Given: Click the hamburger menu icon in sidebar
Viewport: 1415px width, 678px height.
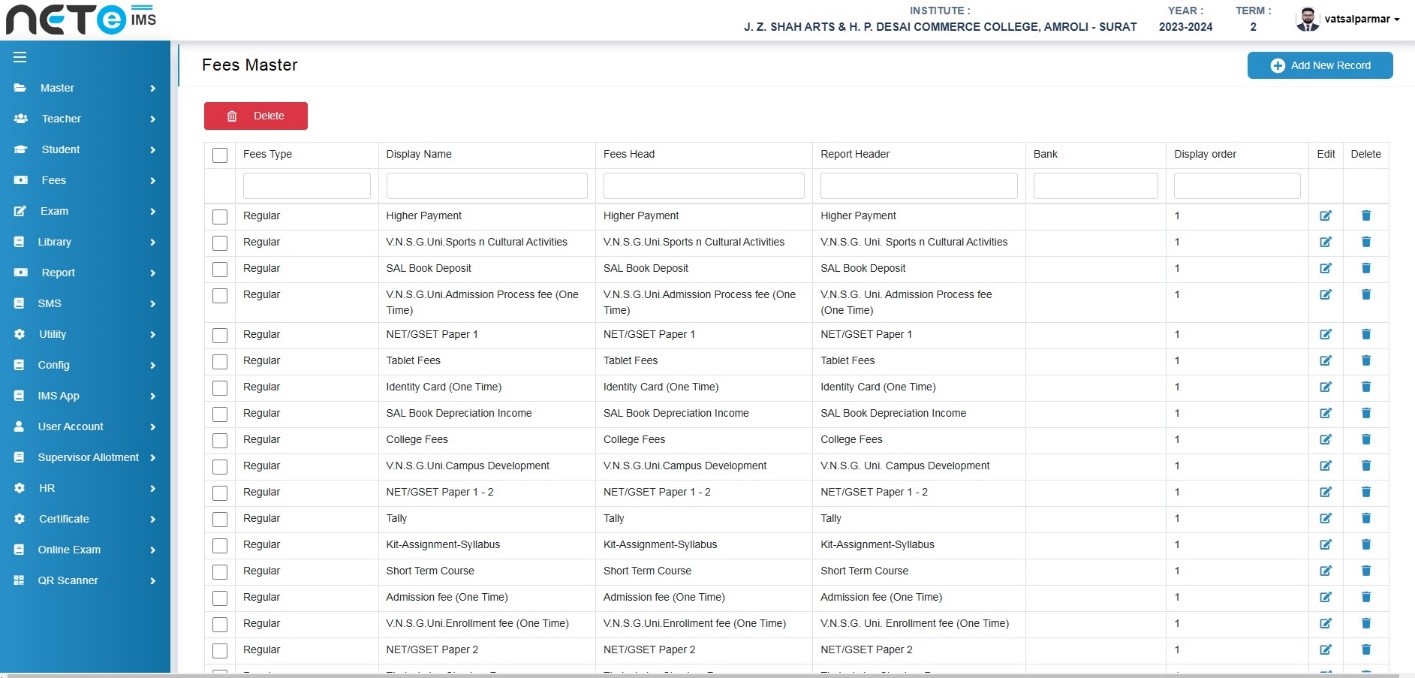Looking at the screenshot, I should pyautogui.click(x=20, y=57).
